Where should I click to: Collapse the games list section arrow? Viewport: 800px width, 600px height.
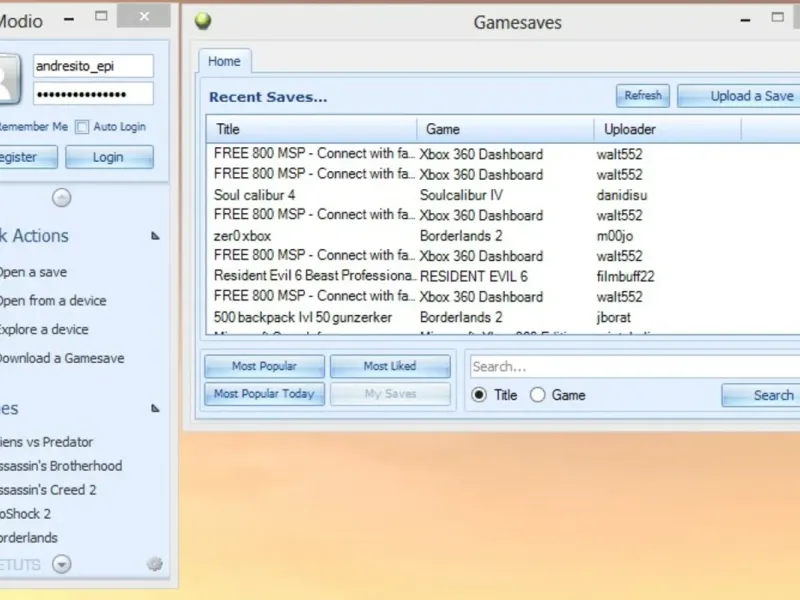155,408
